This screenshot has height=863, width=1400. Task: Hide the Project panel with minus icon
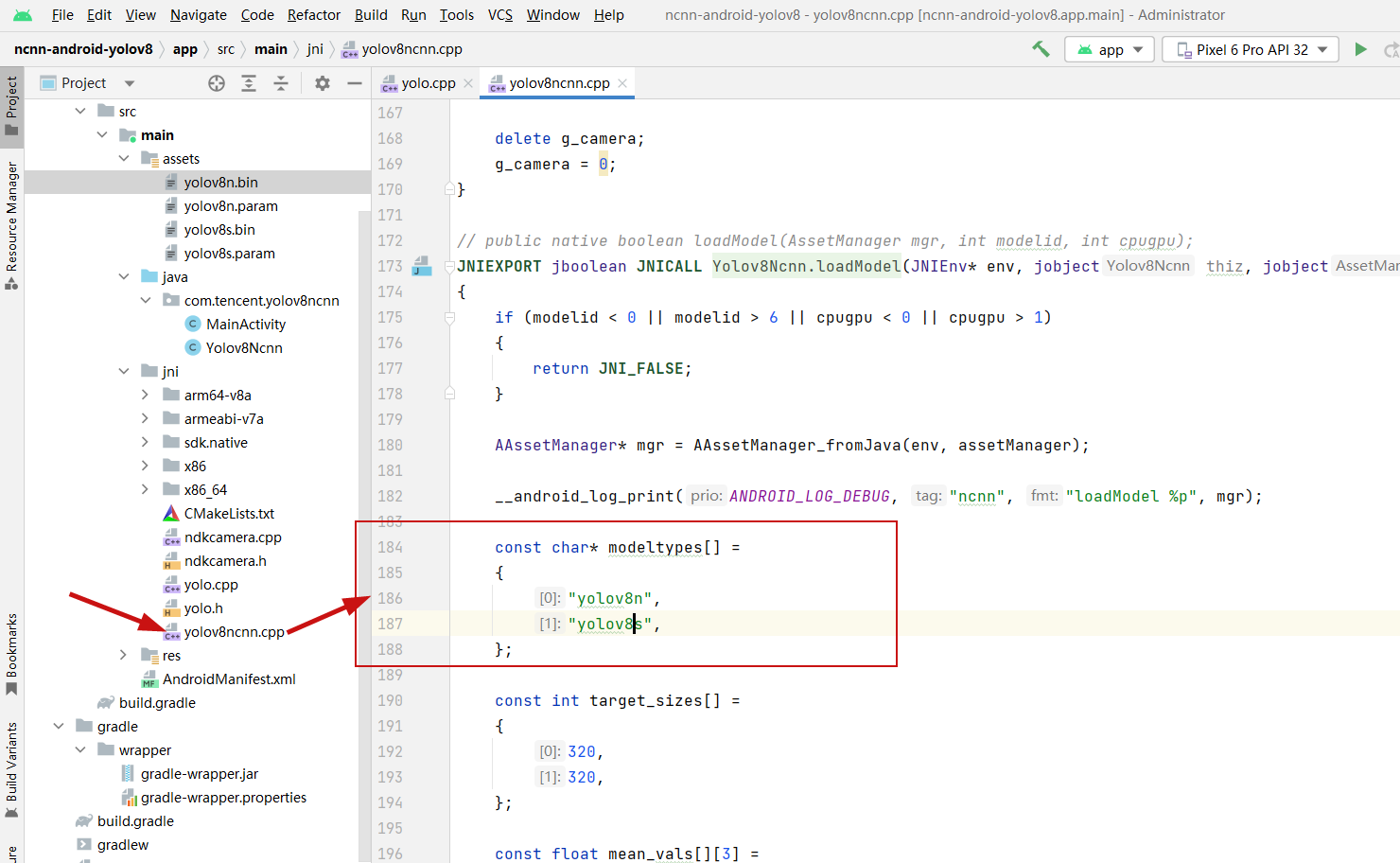(x=355, y=83)
